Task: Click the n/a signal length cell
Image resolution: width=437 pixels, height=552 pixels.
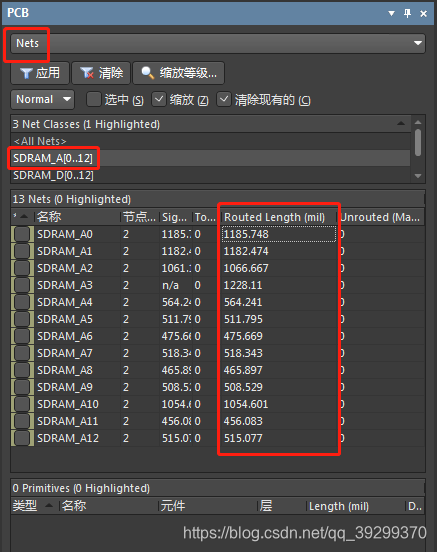Action: pos(170,285)
